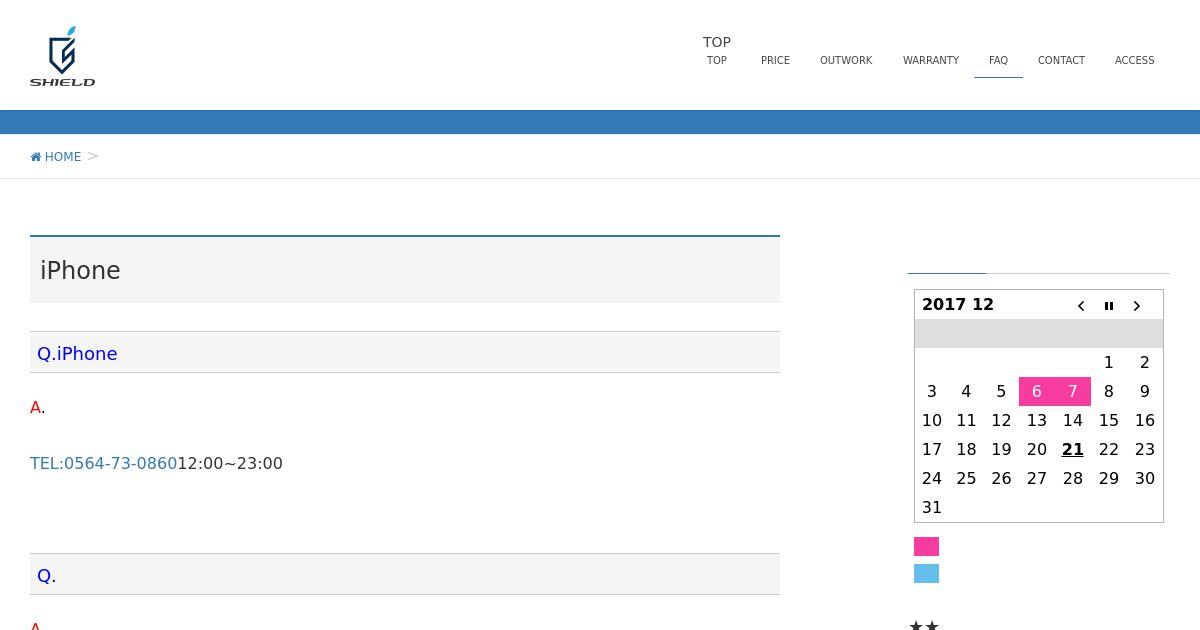This screenshot has height=630, width=1200.
Task: Pause the calendar using pause icon
Action: [x=1109, y=306]
